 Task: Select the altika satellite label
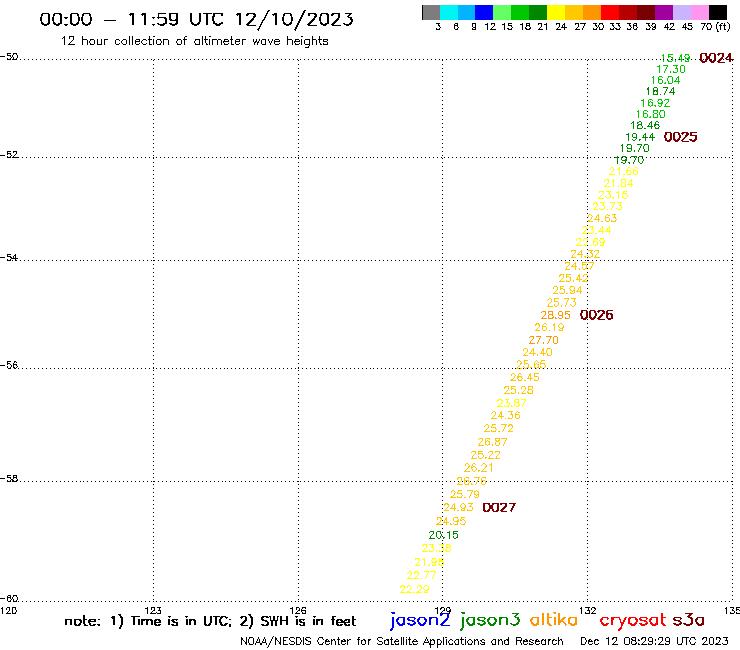pyautogui.click(x=554, y=620)
